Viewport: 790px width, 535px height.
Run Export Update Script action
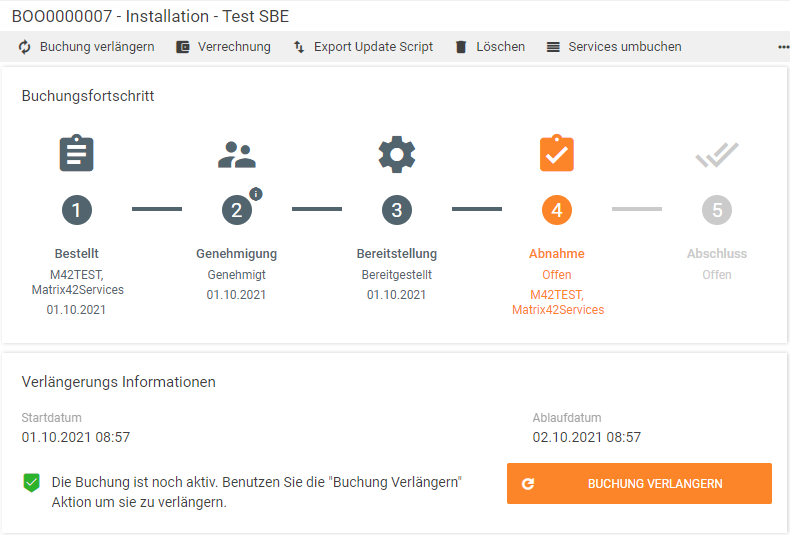pyautogui.click(x=363, y=47)
